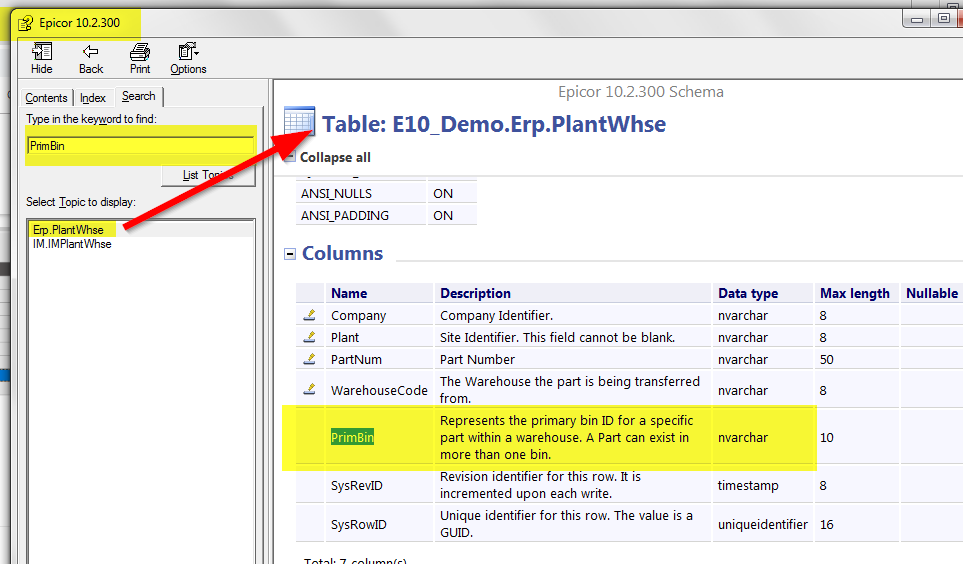Switch to the Index tab
The height and width of the screenshot is (564, 963).
(x=93, y=98)
